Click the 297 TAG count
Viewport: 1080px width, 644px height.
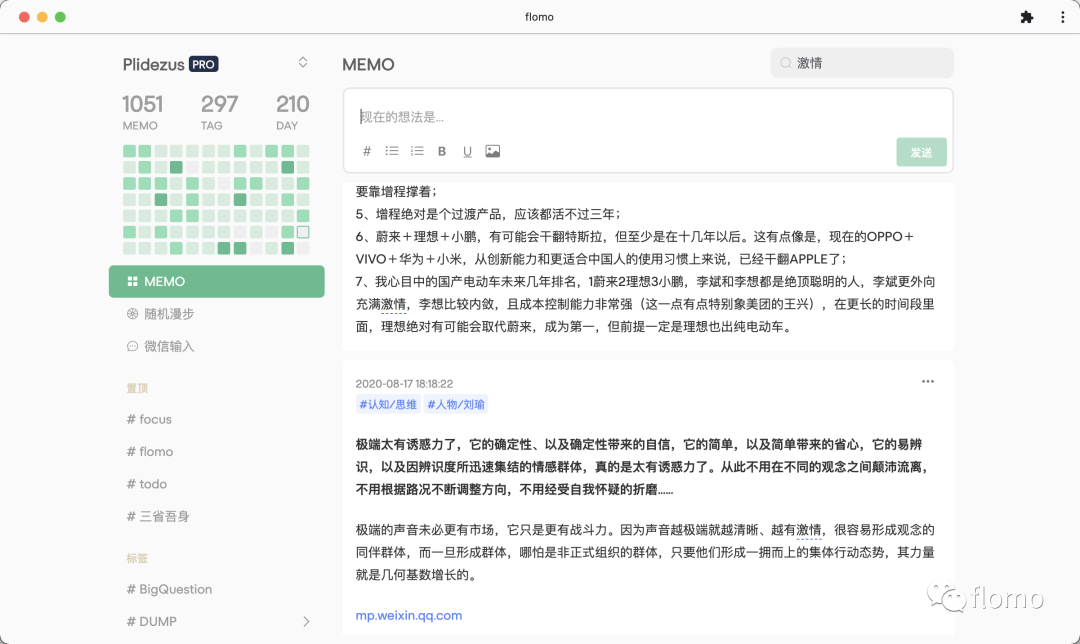pos(219,112)
